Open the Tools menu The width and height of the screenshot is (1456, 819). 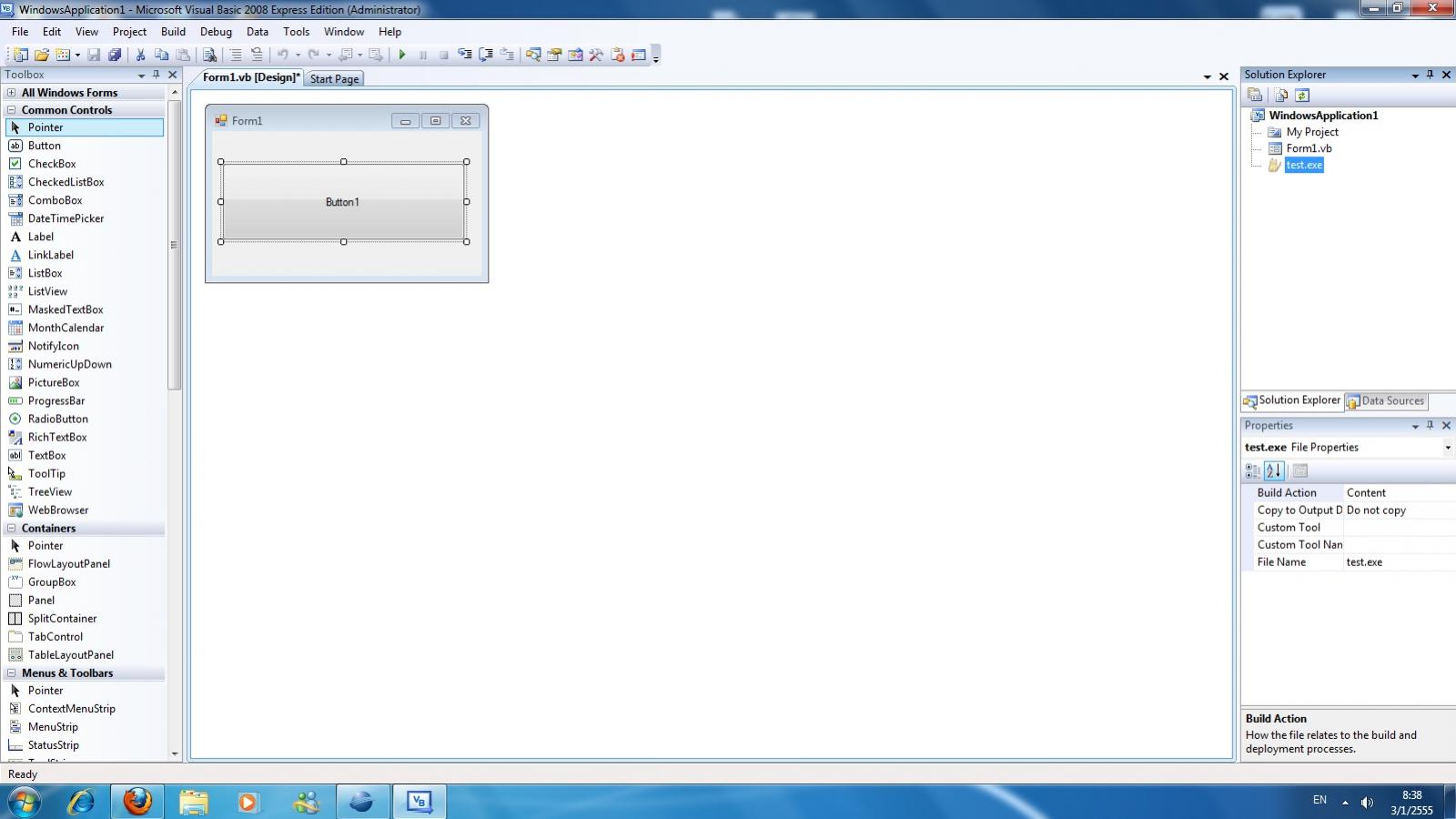click(x=296, y=32)
